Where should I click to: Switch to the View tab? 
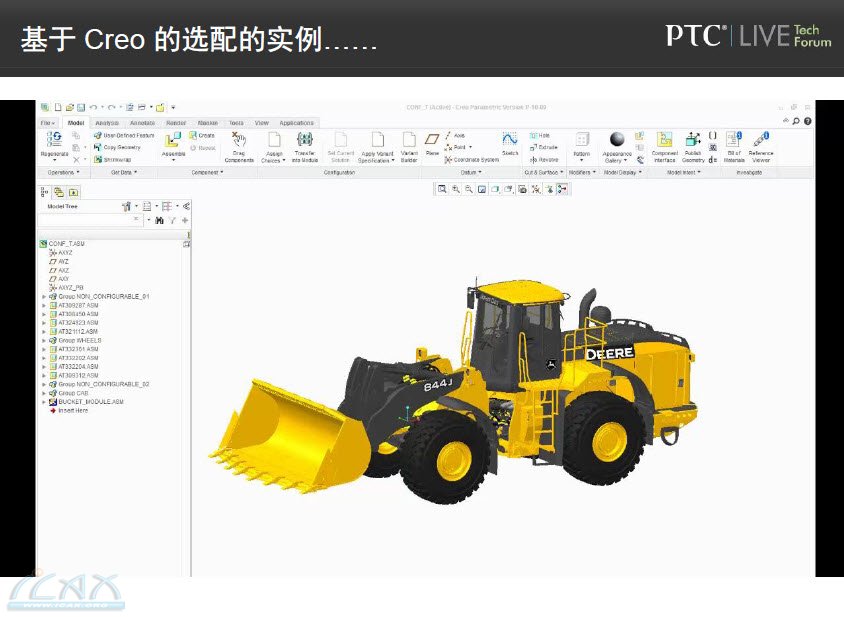(261, 123)
